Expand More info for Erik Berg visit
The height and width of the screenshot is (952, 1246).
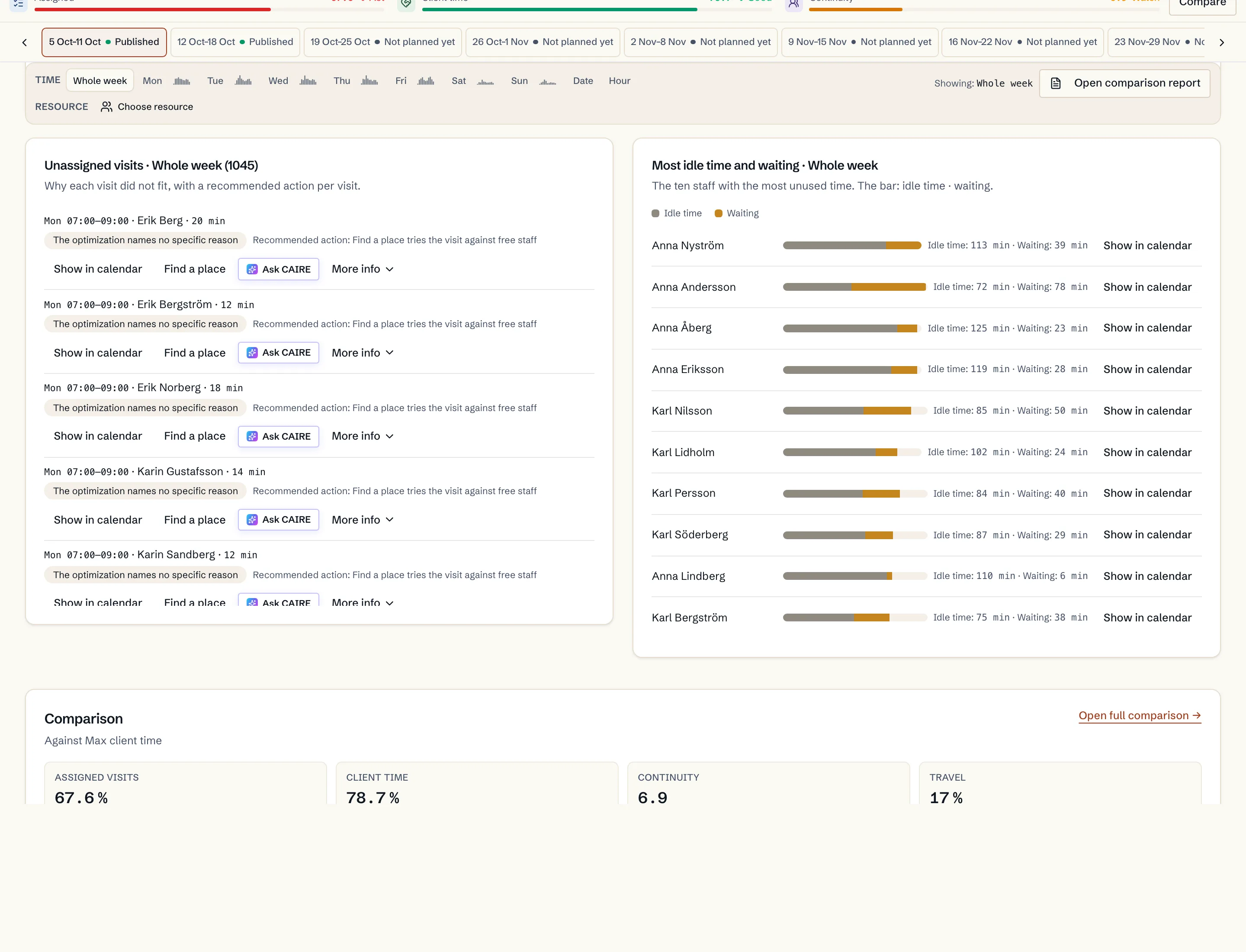click(x=363, y=269)
